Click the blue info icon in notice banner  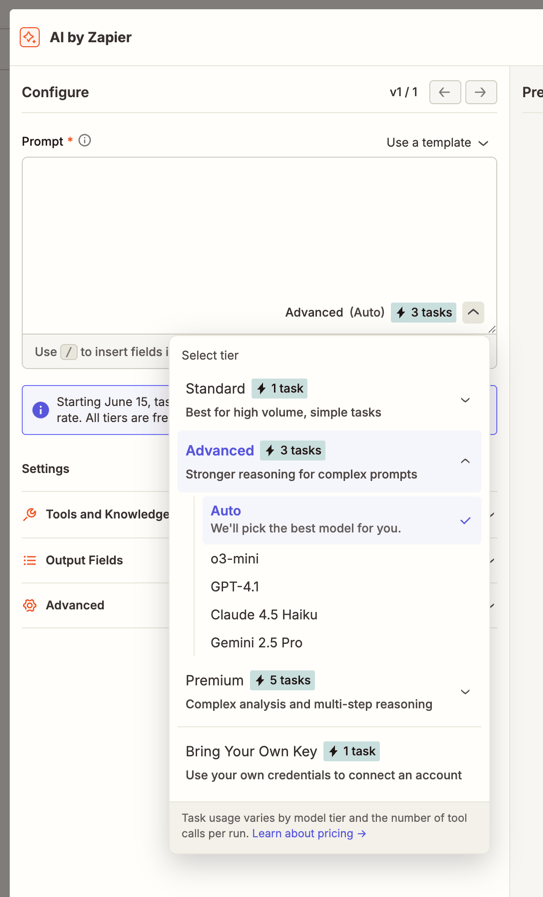pos(41,410)
